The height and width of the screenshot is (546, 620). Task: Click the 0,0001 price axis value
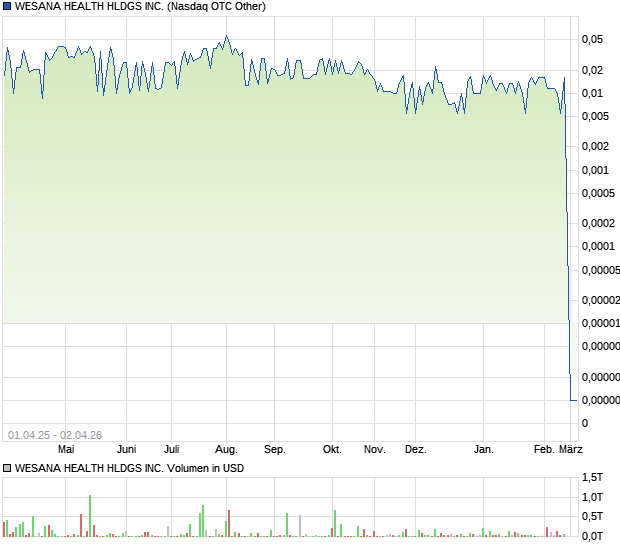(x=598, y=246)
